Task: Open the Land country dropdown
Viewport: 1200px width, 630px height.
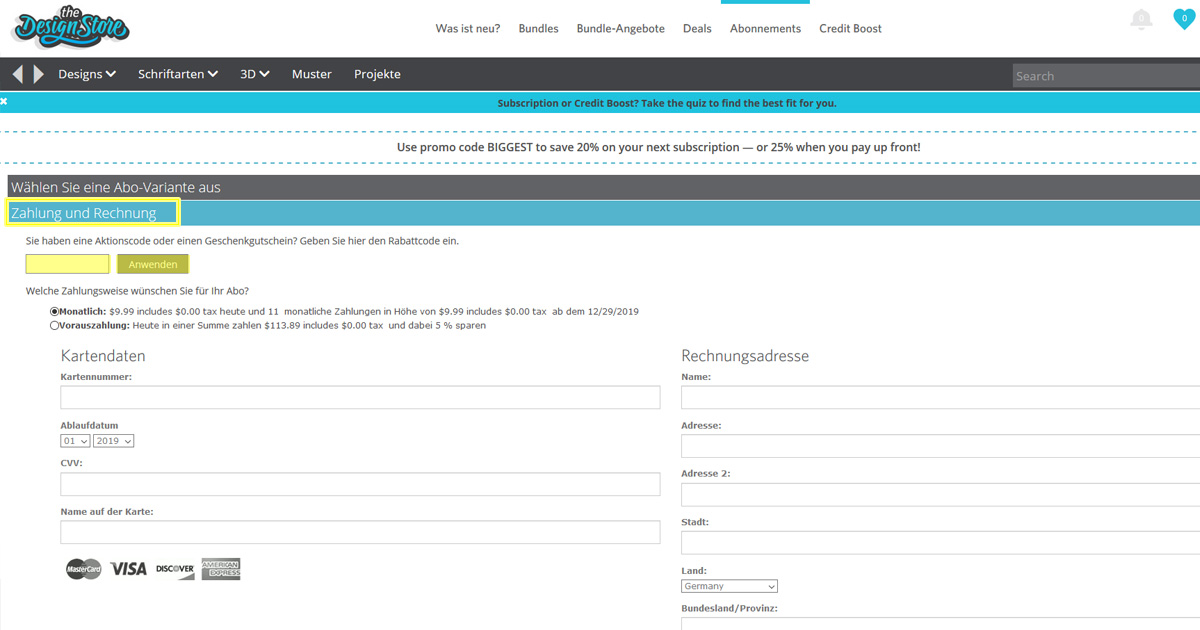Action: coord(729,587)
